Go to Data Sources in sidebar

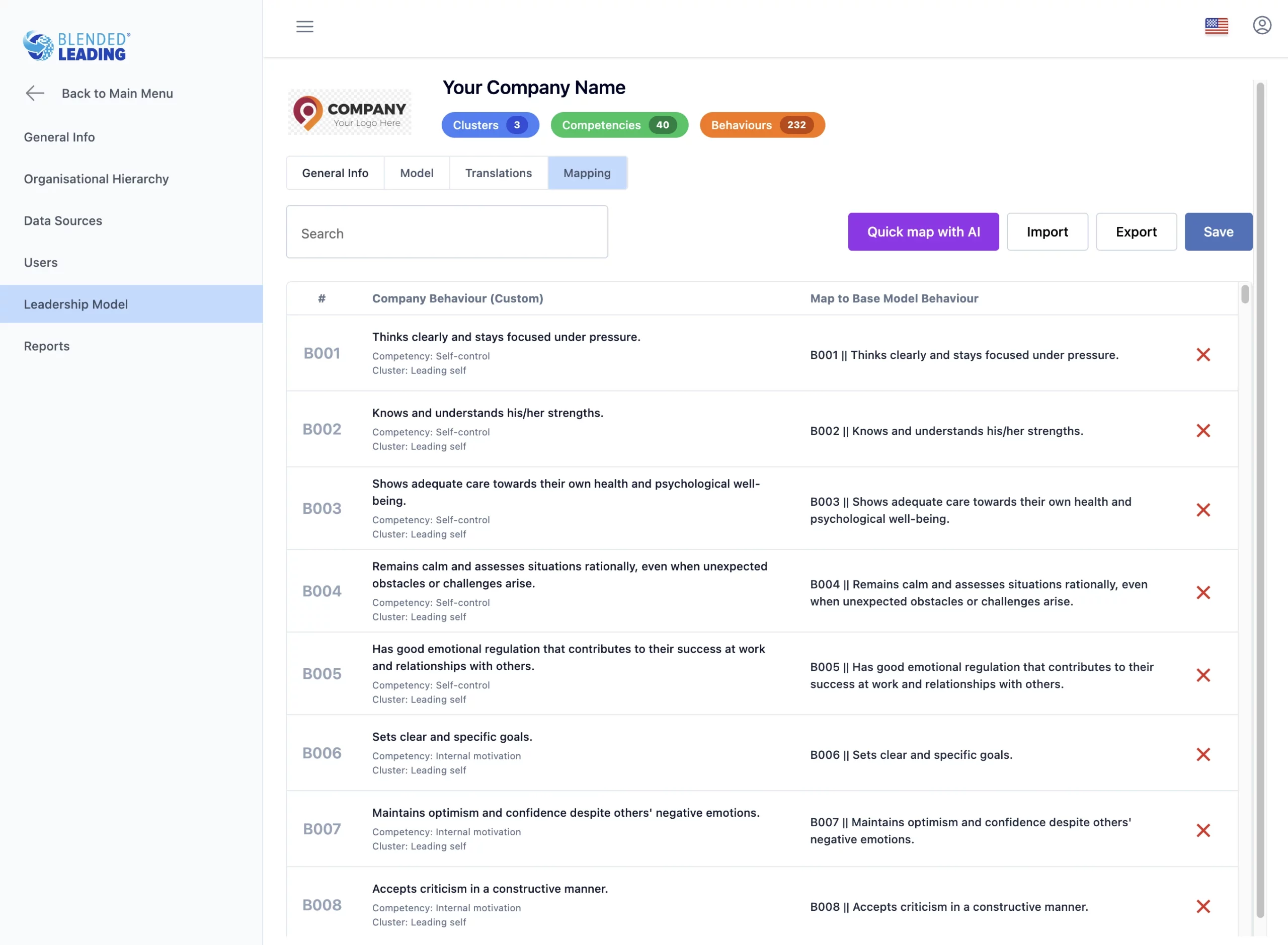coord(63,221)
